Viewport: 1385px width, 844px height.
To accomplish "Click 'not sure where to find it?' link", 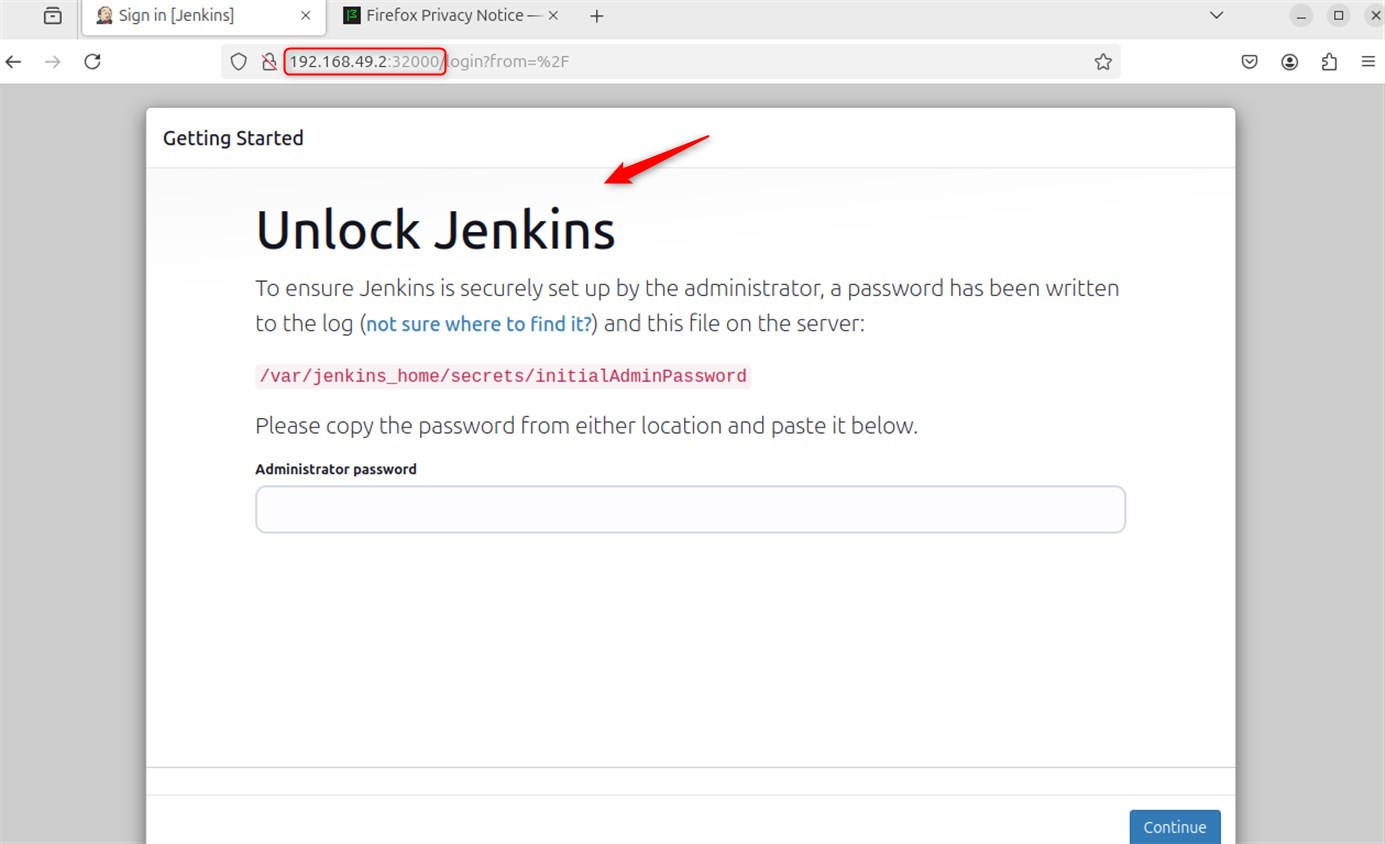I will tap(479, 324).
